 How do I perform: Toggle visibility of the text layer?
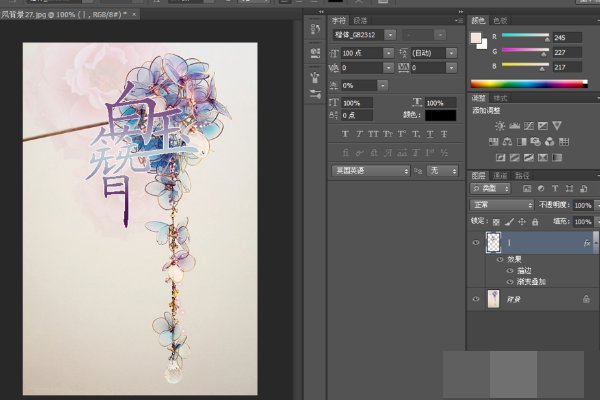point(475,241)
